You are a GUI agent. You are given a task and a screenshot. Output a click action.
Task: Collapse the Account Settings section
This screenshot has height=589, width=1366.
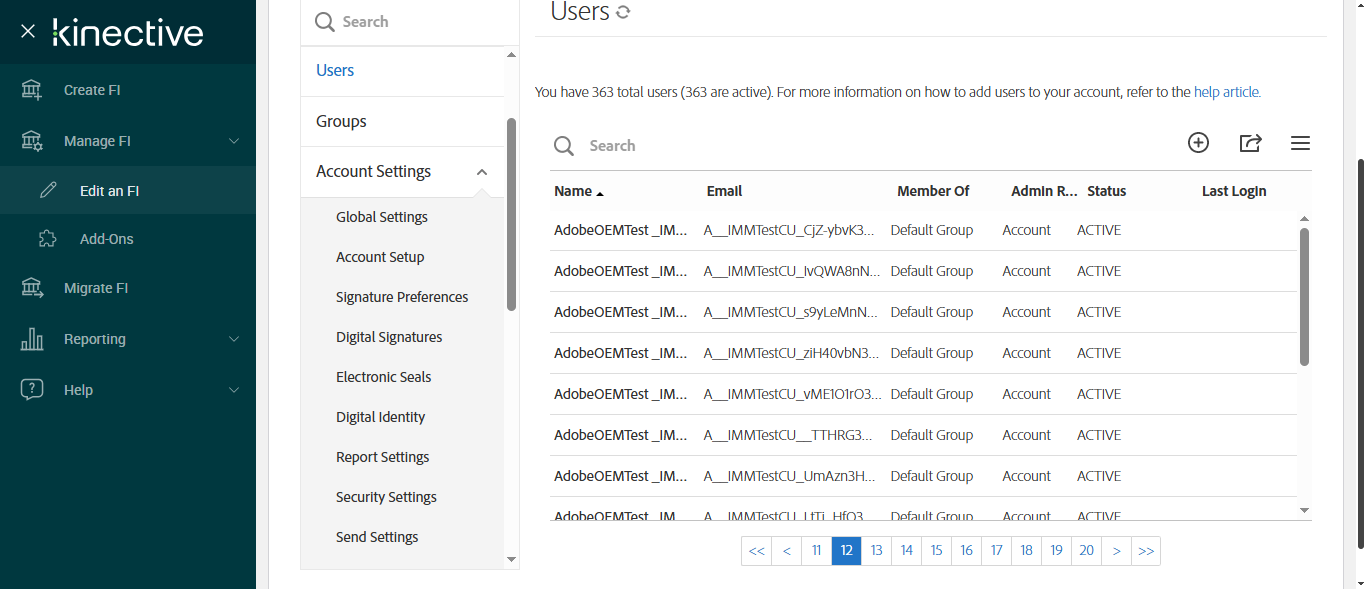point(482,172)
